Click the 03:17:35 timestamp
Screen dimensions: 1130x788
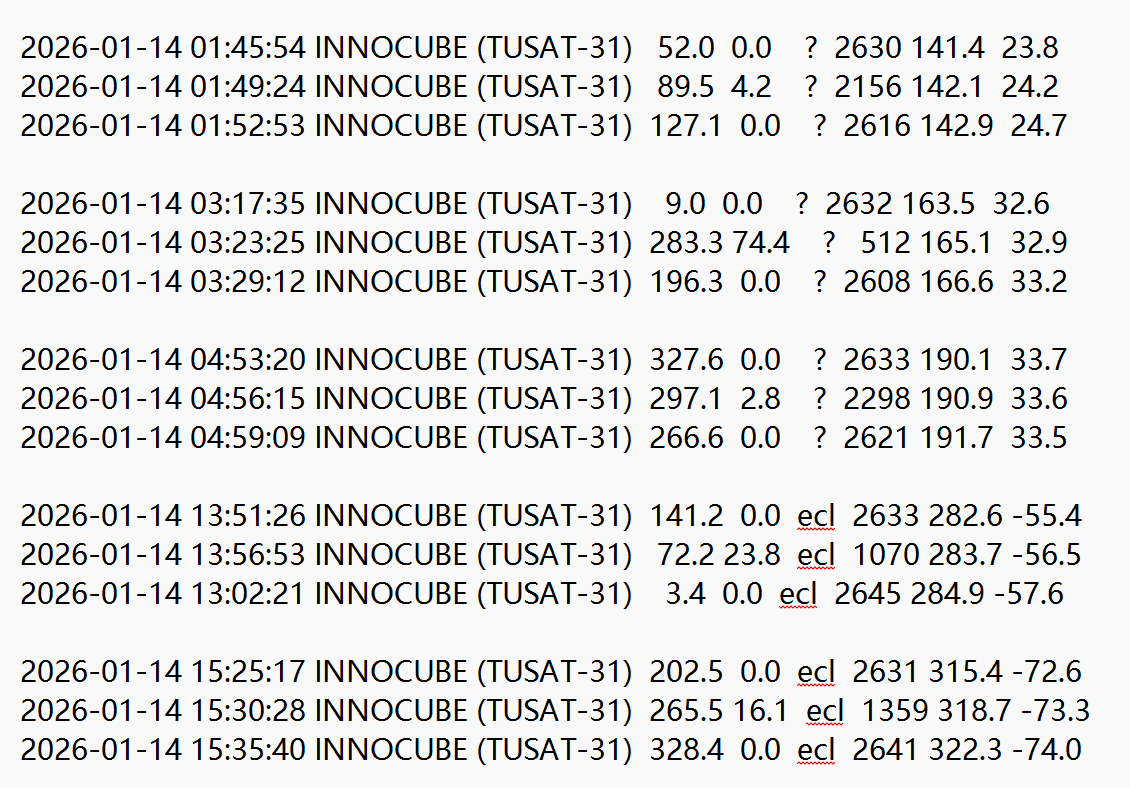point(248,204)
